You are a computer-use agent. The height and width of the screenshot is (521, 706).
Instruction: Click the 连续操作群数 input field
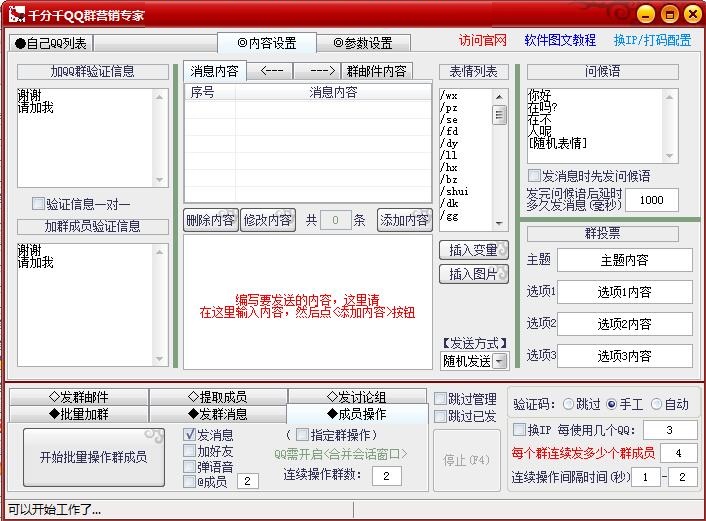click(386, 476)
